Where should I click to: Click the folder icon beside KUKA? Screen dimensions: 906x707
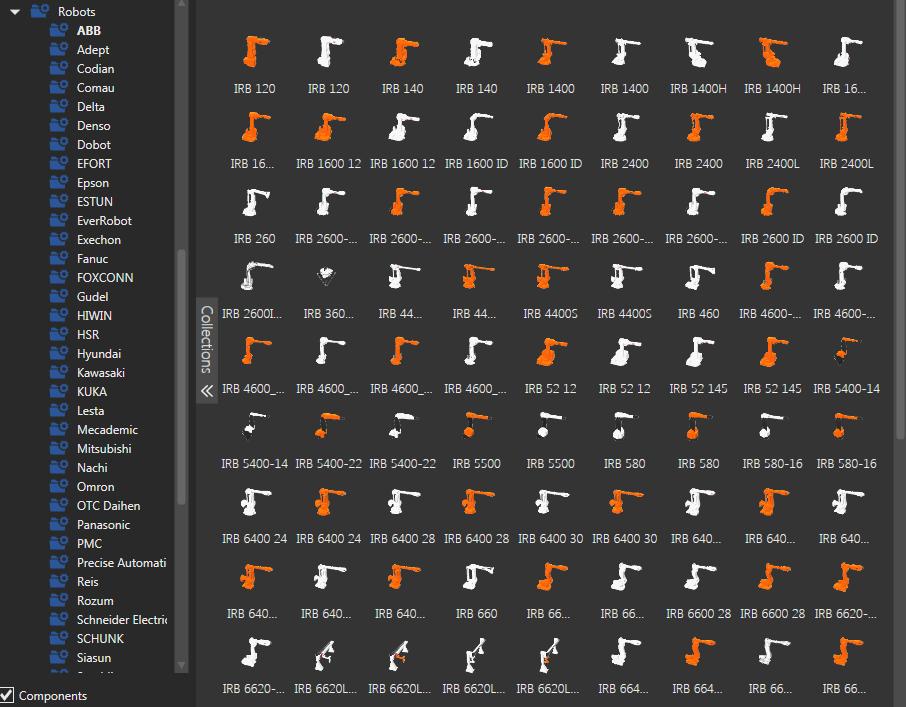coord(58,391)
